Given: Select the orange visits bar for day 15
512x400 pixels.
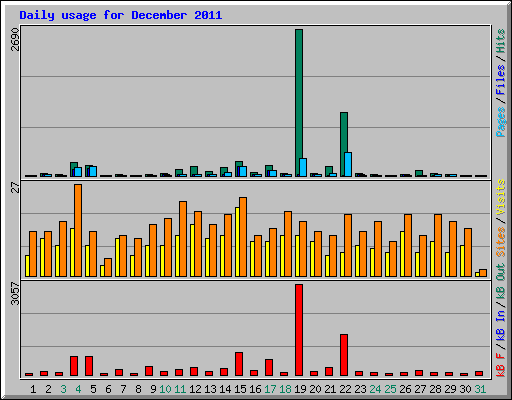Looking at the screenshot, I should 243,237.
